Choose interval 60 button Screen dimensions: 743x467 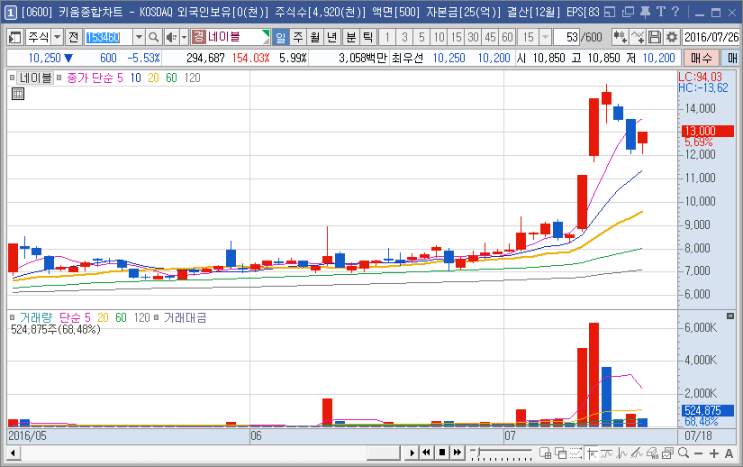507,37
